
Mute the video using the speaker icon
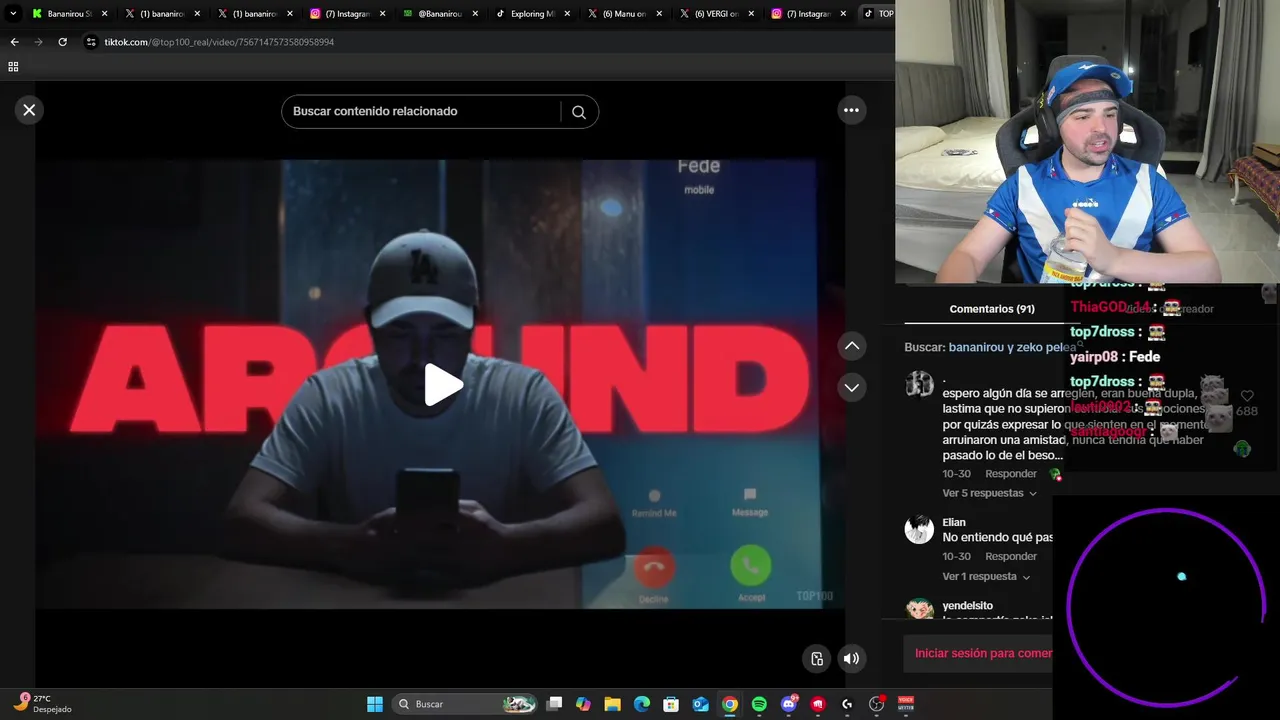(851, 658)
